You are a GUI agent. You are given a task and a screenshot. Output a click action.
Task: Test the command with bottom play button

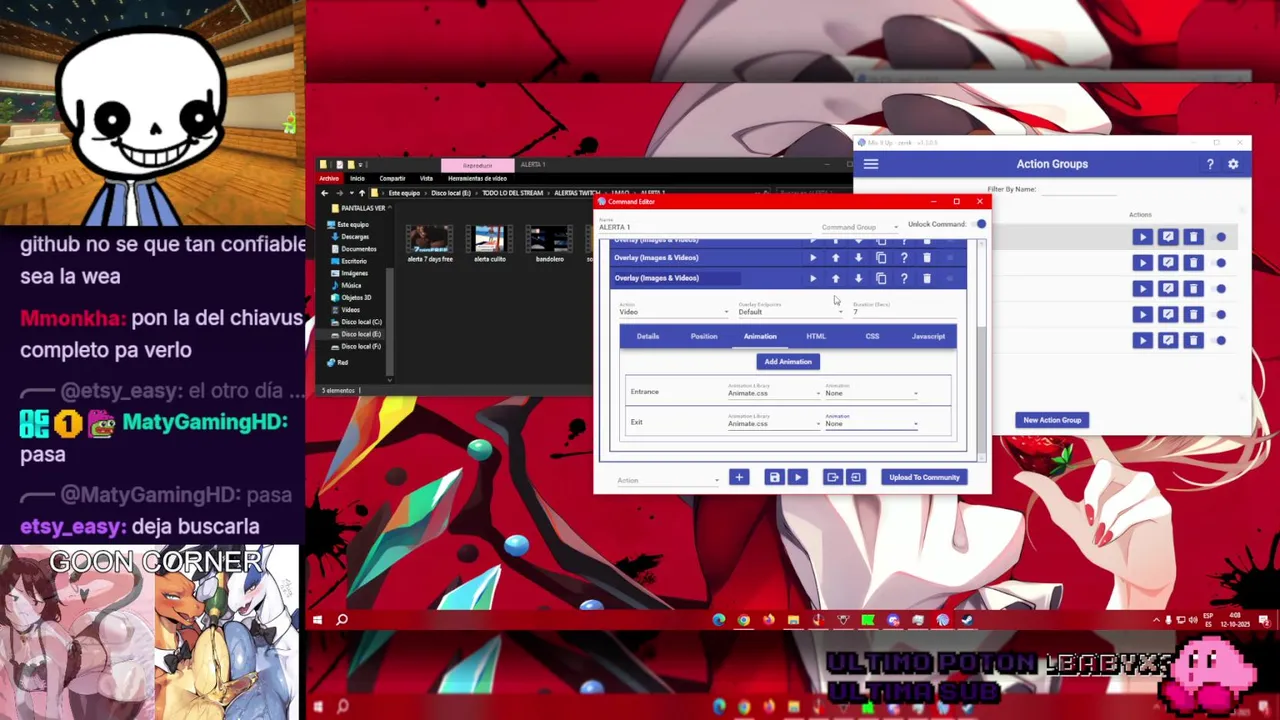tap(798, 478)
